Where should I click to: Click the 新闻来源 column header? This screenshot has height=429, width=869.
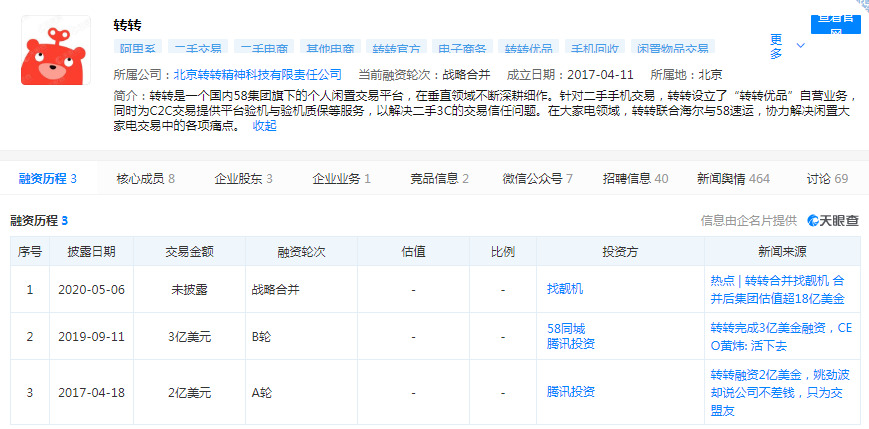pyautogui.click(x=783, y=252)
